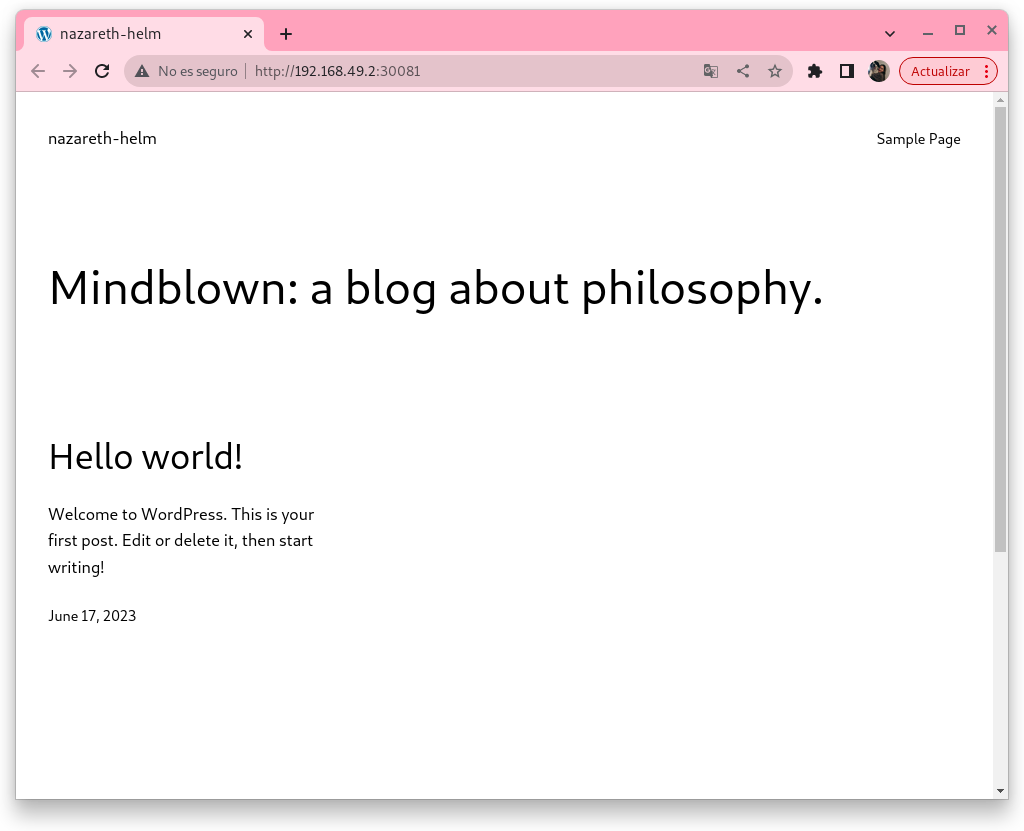Viewport: 1024px width, 831px height.
Task: Expand the tab search dropdown arrow
Action: [x=890, y=34]
